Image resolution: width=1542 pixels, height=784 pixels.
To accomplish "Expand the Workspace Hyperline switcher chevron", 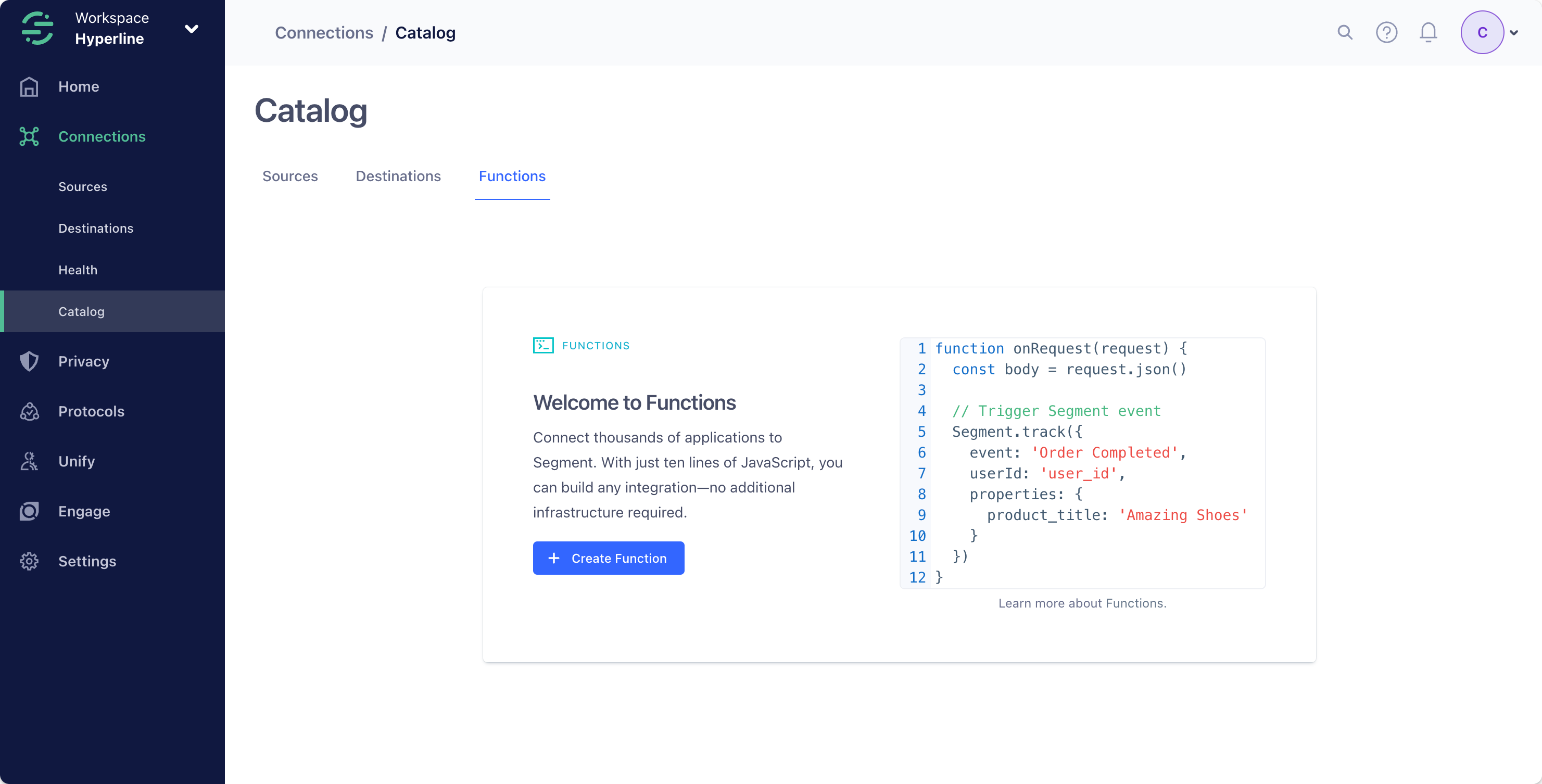I will [x=192, y=29].
